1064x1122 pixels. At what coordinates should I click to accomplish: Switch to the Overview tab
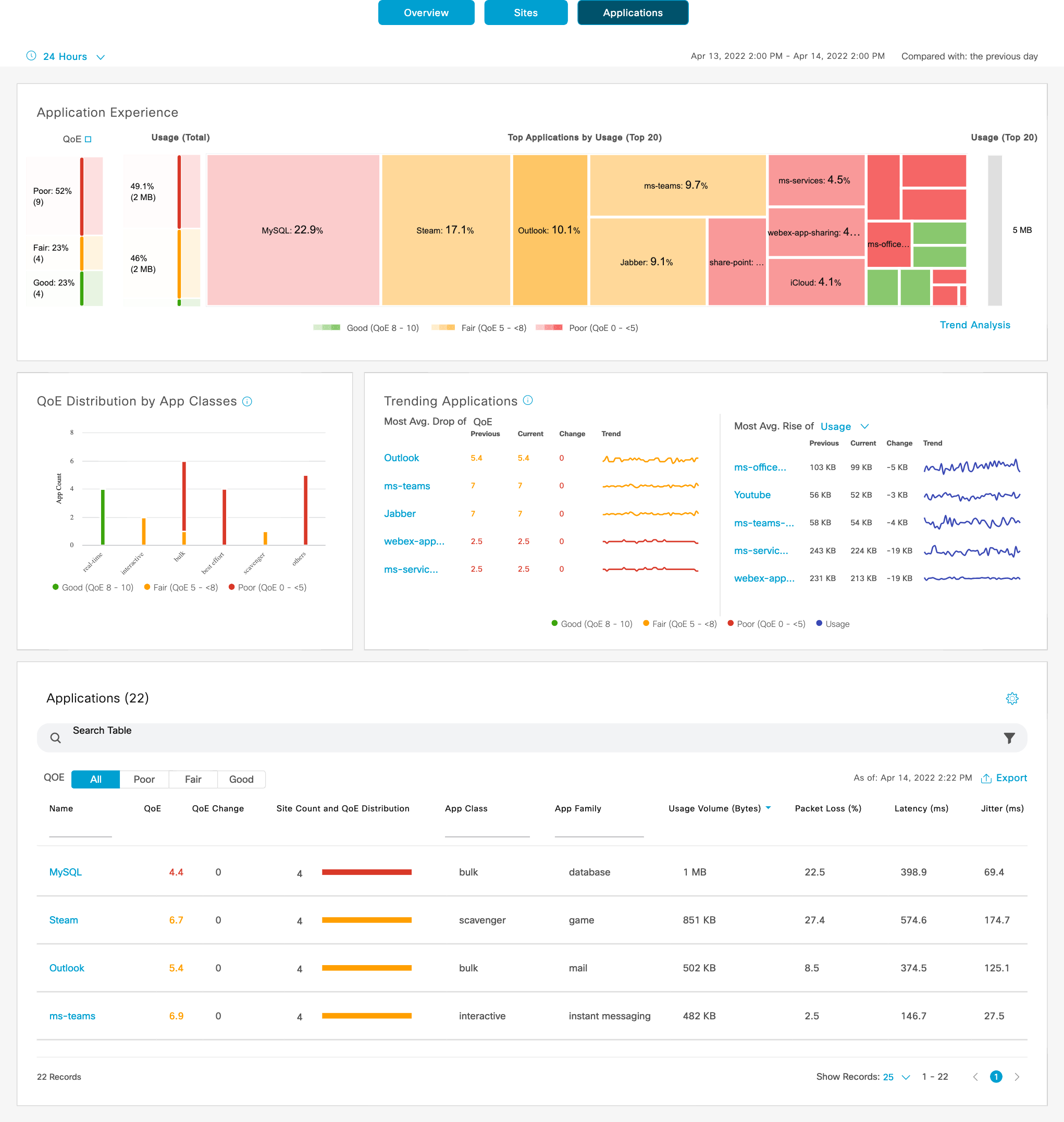tap(426, 13)
